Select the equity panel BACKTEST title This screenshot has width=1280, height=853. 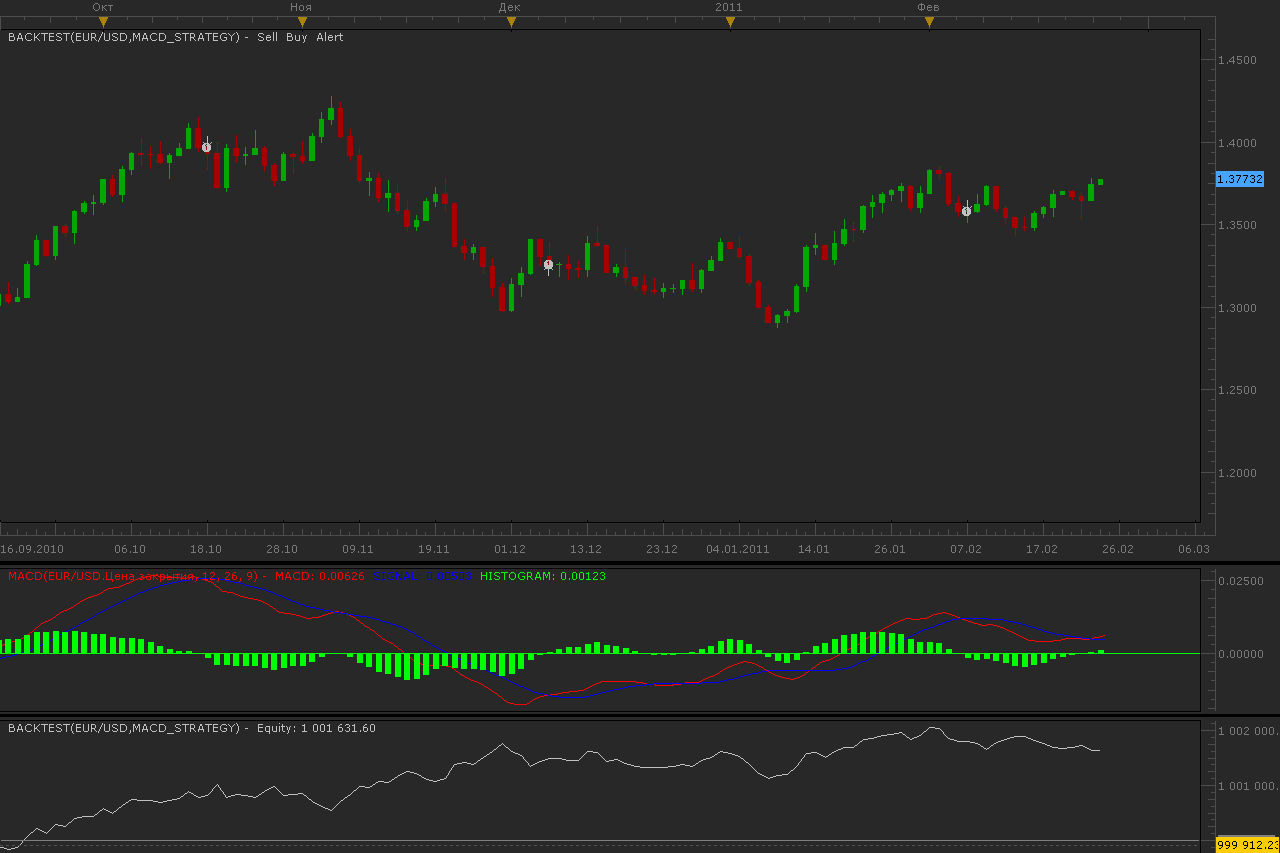tap(125, 728)
